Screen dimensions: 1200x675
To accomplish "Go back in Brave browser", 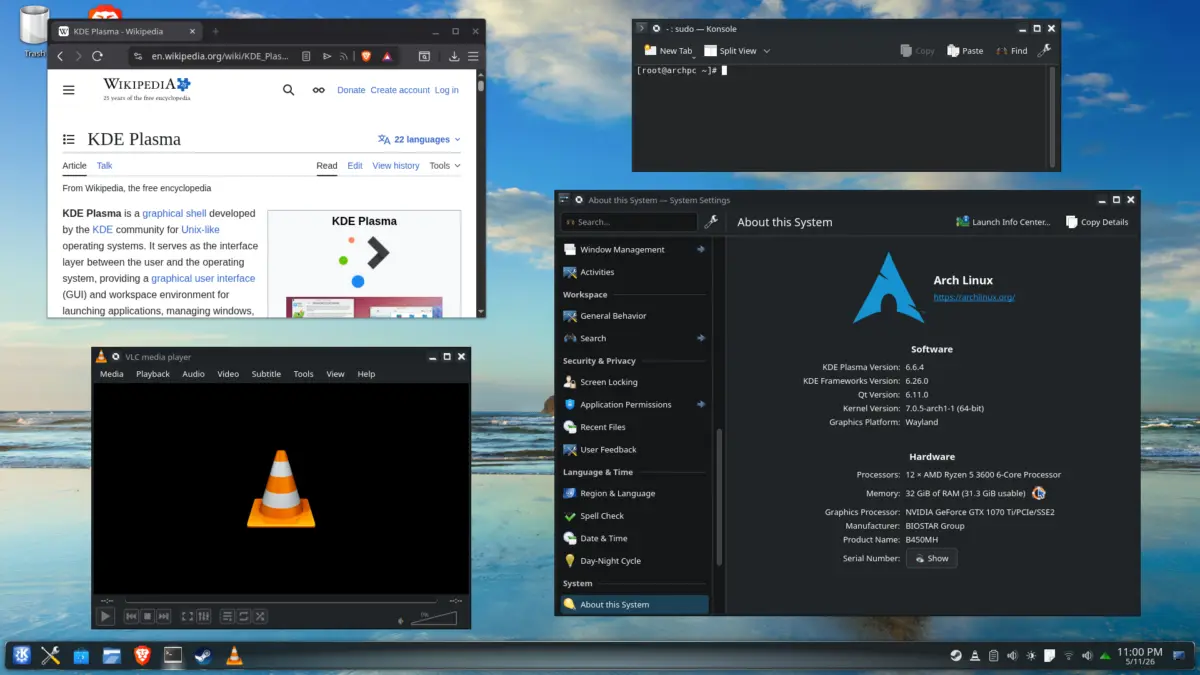I will click(x=60, y=57).
